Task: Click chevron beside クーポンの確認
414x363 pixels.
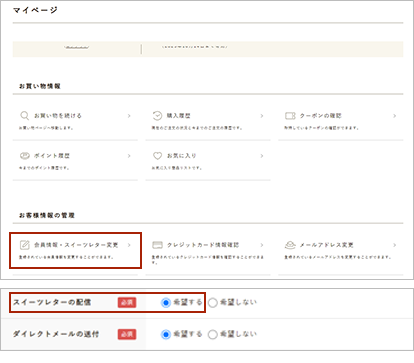Action: (394, 116)
